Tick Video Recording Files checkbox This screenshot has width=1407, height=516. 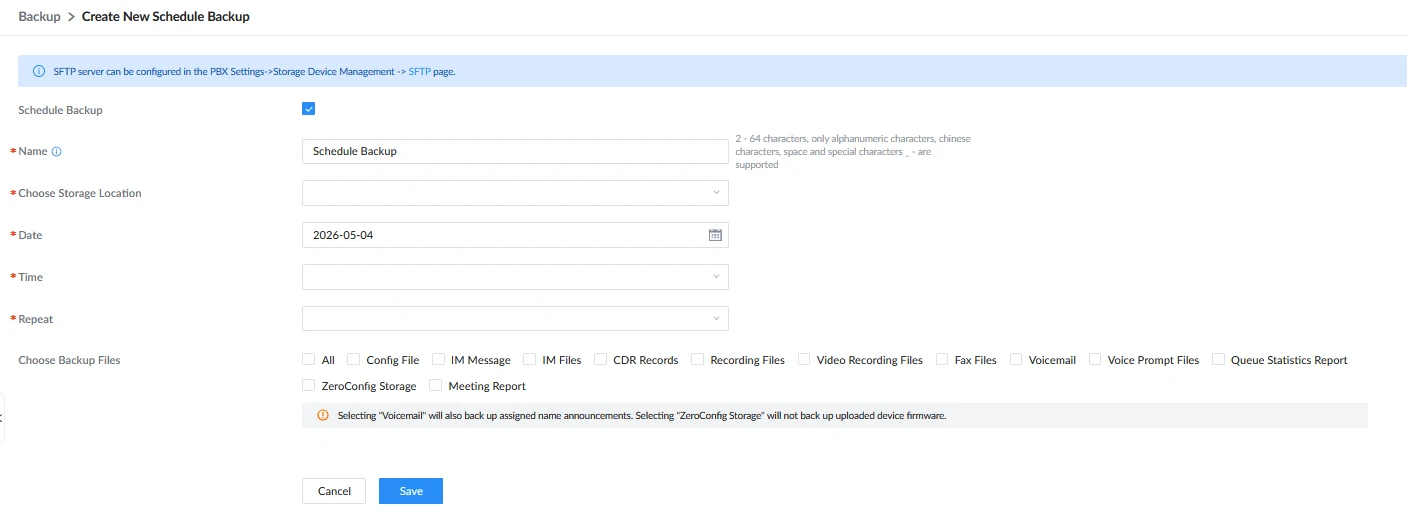804,359
